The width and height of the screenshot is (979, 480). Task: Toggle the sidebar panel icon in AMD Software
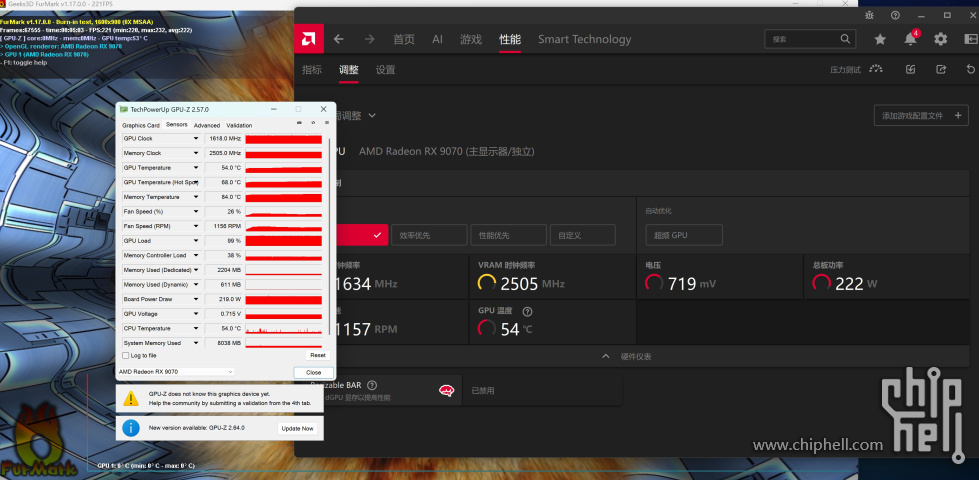coord(971,39)
